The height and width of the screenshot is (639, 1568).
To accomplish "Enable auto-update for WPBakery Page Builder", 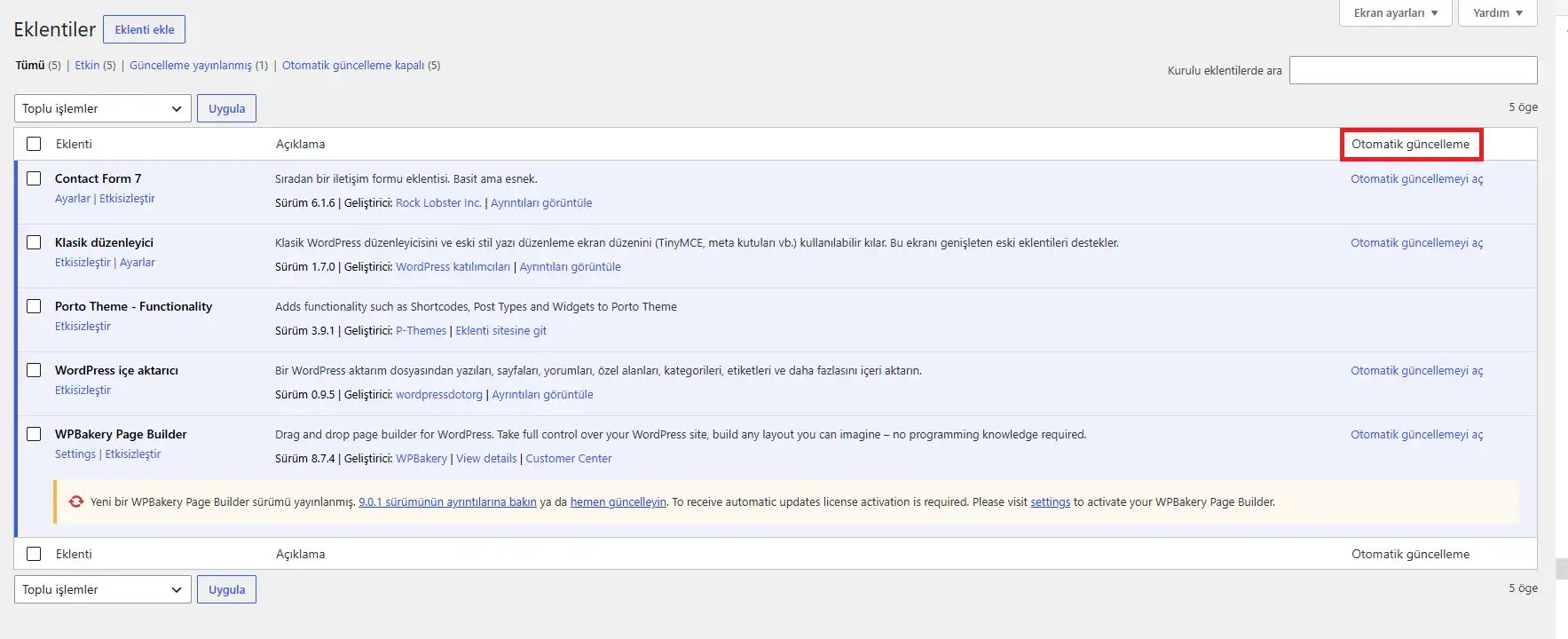I will 1416,434.
